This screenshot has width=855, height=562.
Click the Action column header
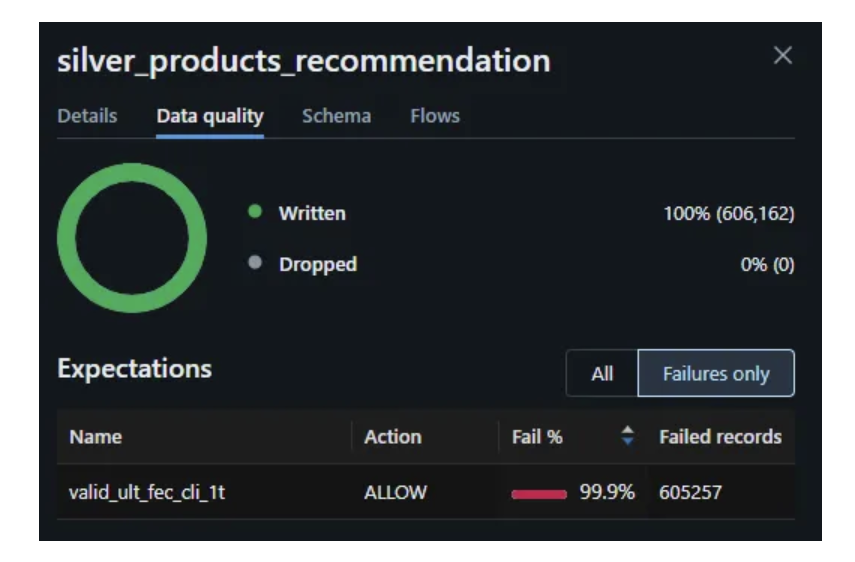[393, 437]
